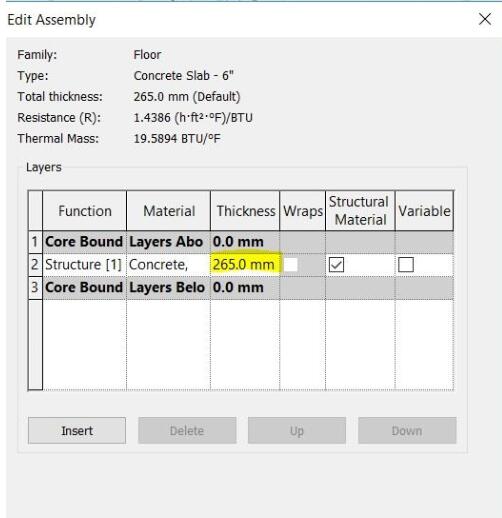Click the Structural Material column header
Image resolution: width=502 pixels, height=518 pixels.
point(360,211)
